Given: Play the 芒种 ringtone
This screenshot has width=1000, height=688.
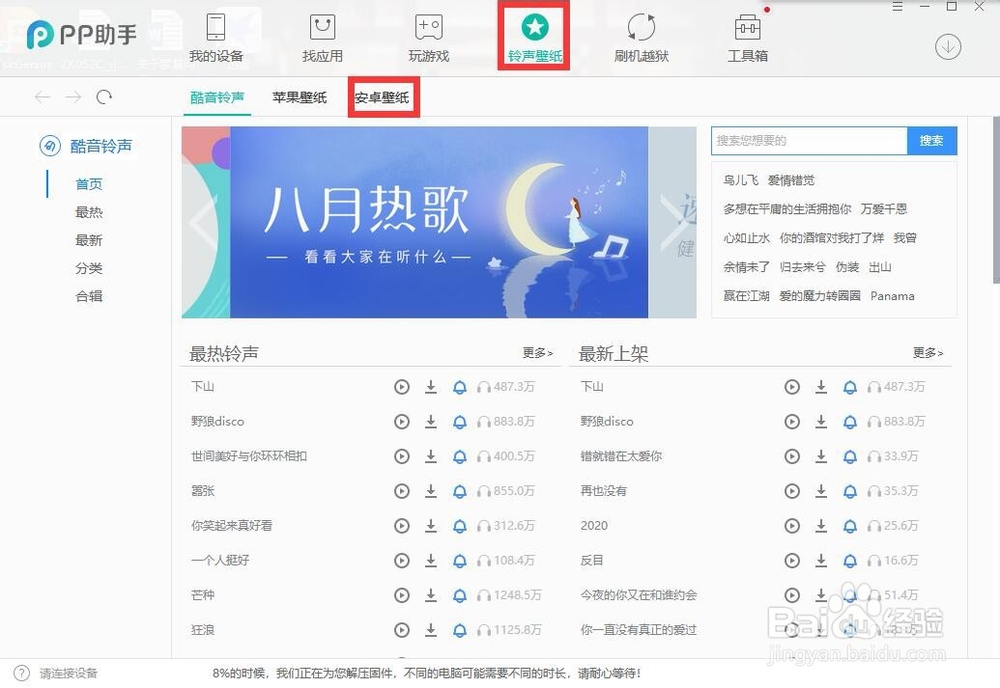Looking at the screenshot, I should coord(401,595).
